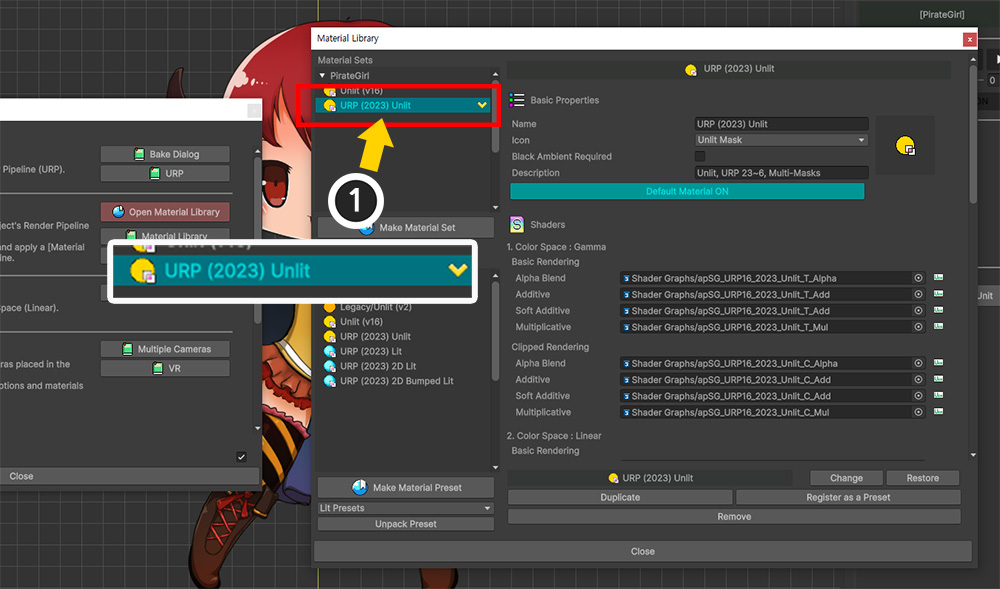This screenshot has height=589, width=1000.
Task: Remove the selected material set
Action: coord(734,516)
